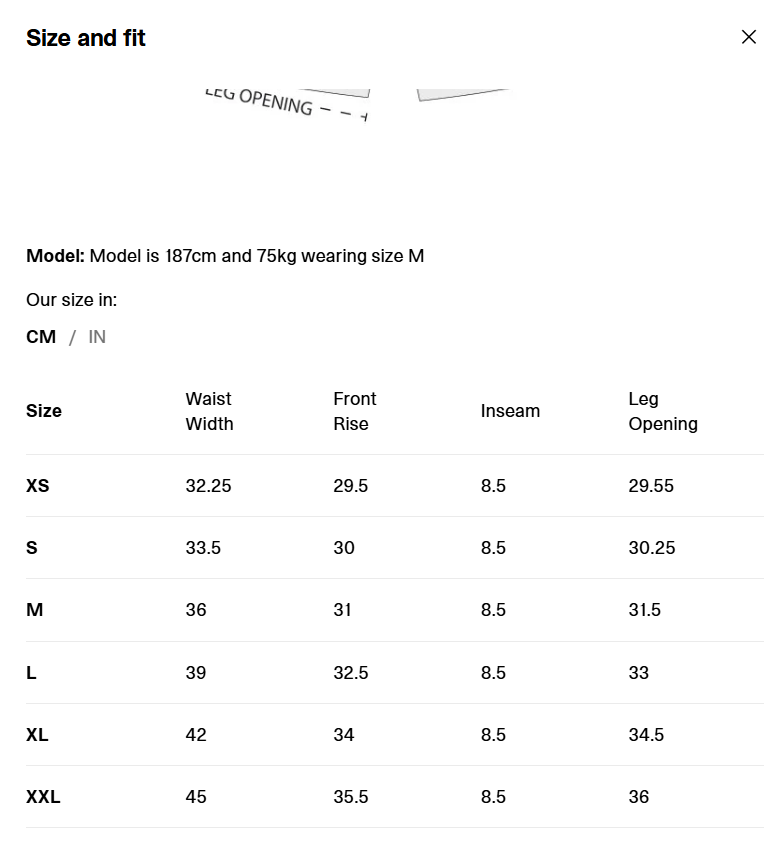Click the Leg Opening column header

point(663,411)
